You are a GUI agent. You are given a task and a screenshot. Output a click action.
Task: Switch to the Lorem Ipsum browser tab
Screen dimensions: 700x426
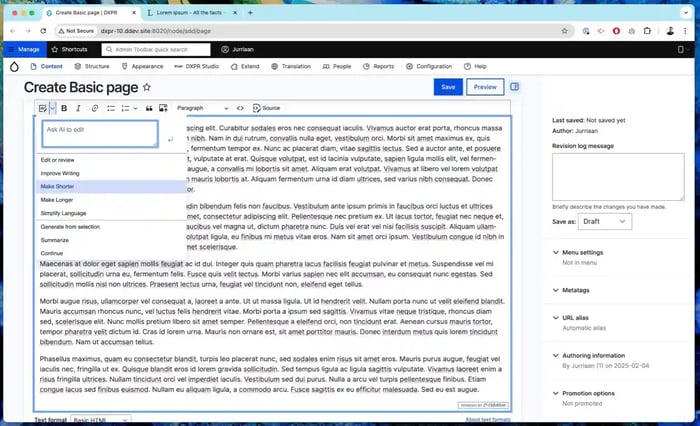(x=191, y=13)
